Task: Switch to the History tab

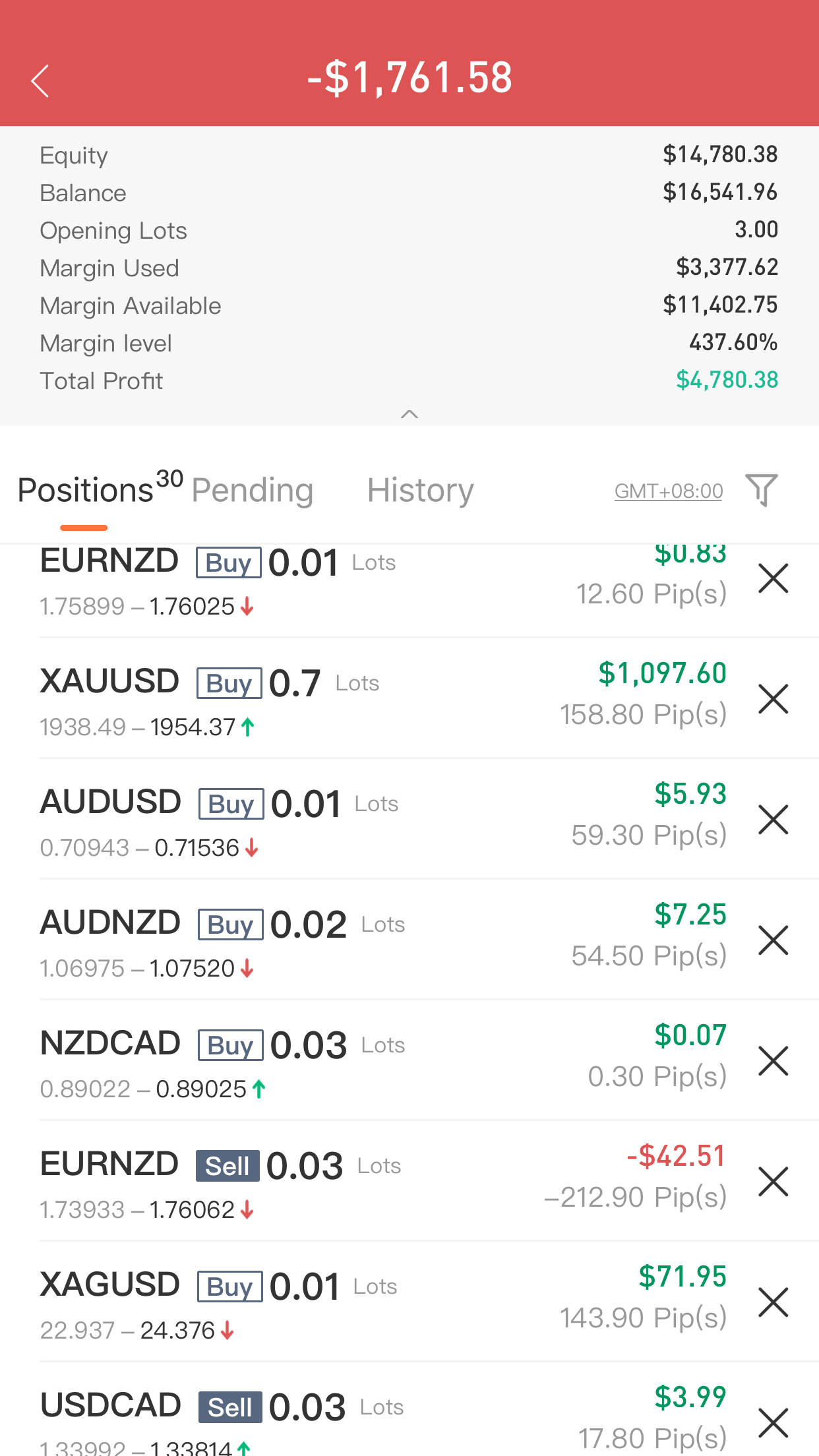Action: 420,491
